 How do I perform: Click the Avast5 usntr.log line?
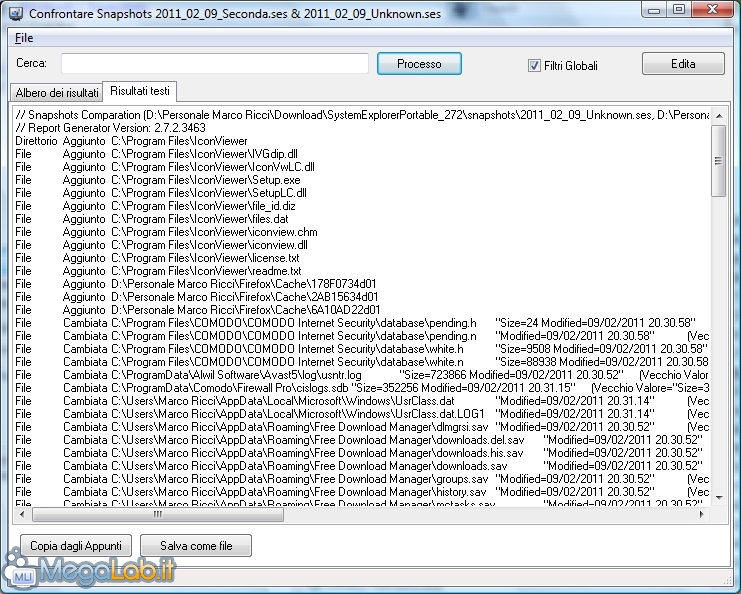(x=362, y=375)
